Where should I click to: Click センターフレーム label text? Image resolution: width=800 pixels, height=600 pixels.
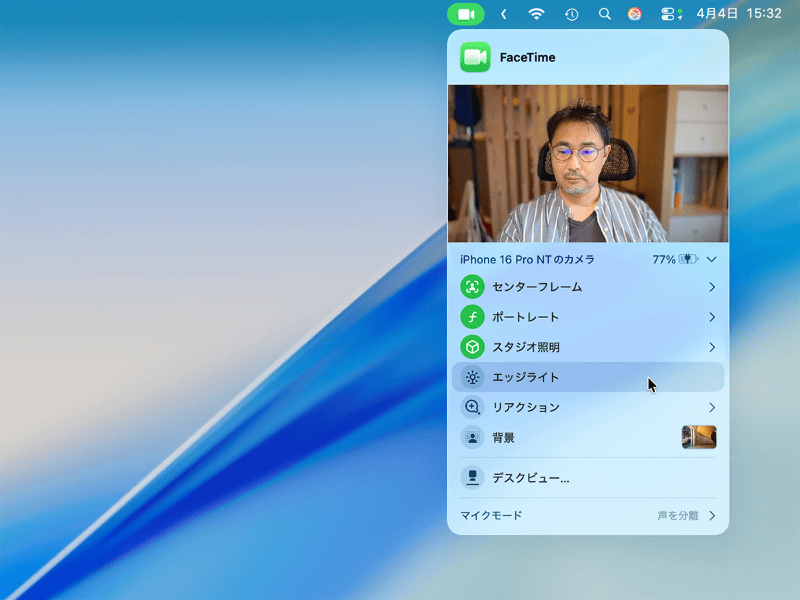537,287
